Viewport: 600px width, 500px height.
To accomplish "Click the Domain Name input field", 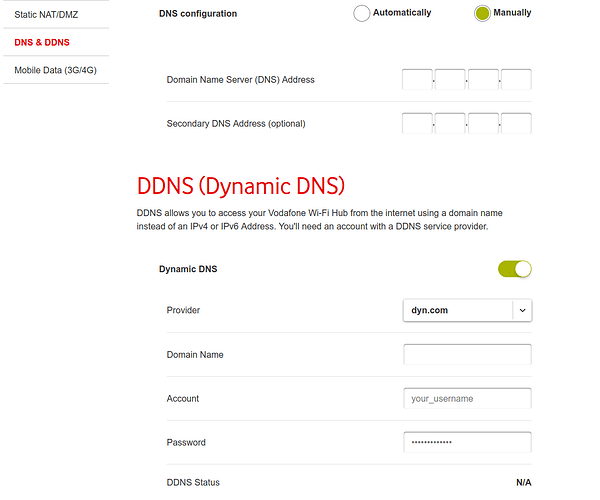I will point(467,354).
